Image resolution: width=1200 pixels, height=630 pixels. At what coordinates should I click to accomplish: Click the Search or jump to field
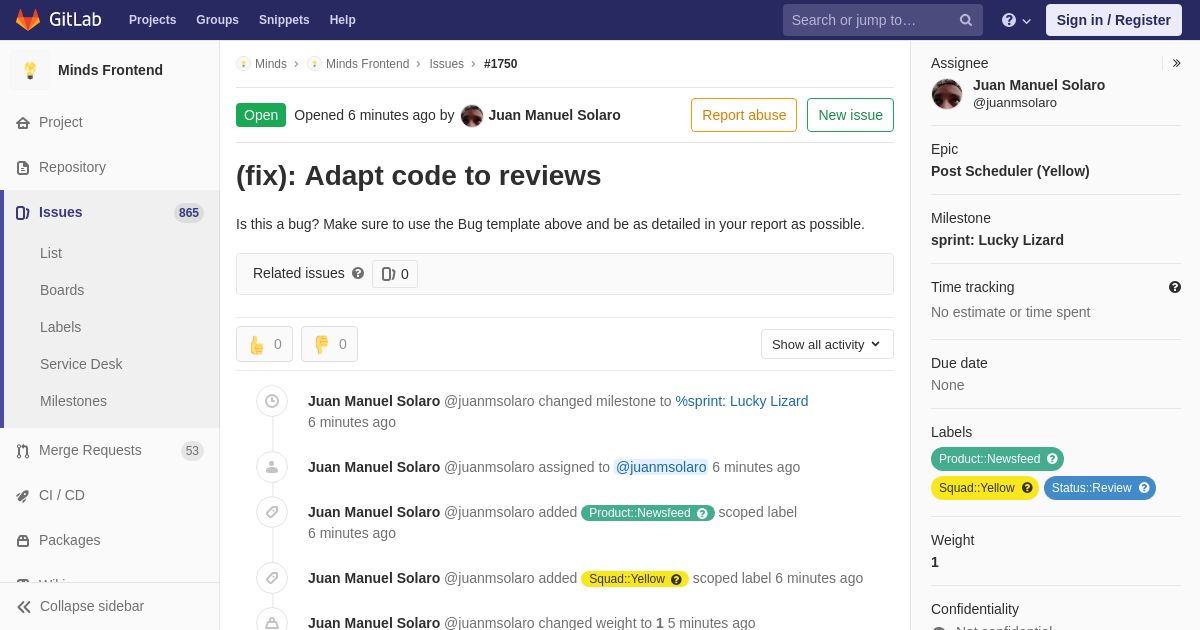pyautogui.click(x=870, y=20)
